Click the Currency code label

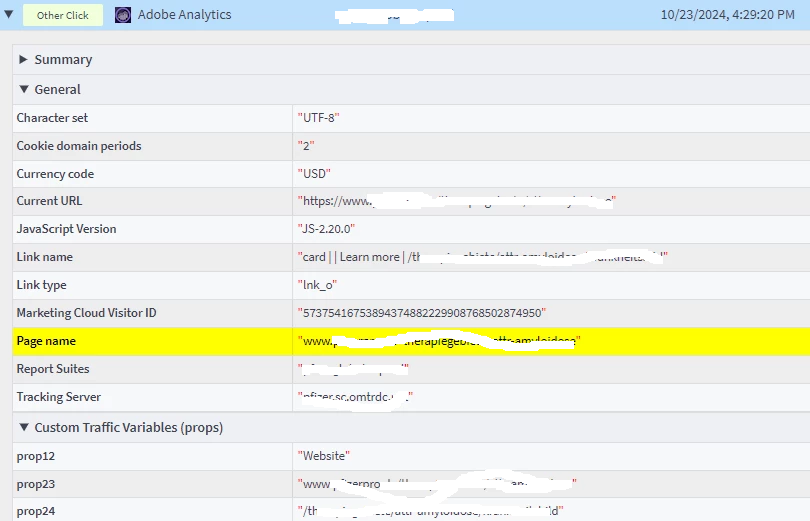click(x=55, y=173)
